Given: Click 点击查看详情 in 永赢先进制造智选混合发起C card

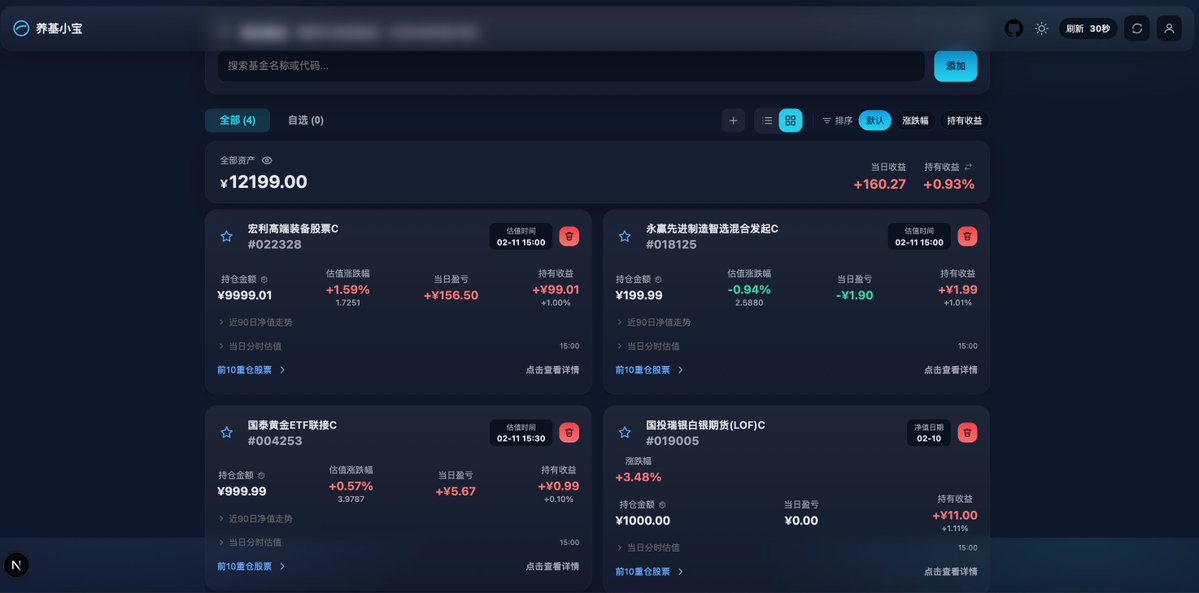Looking at the screenshot, I should click(x=950, y=370).
